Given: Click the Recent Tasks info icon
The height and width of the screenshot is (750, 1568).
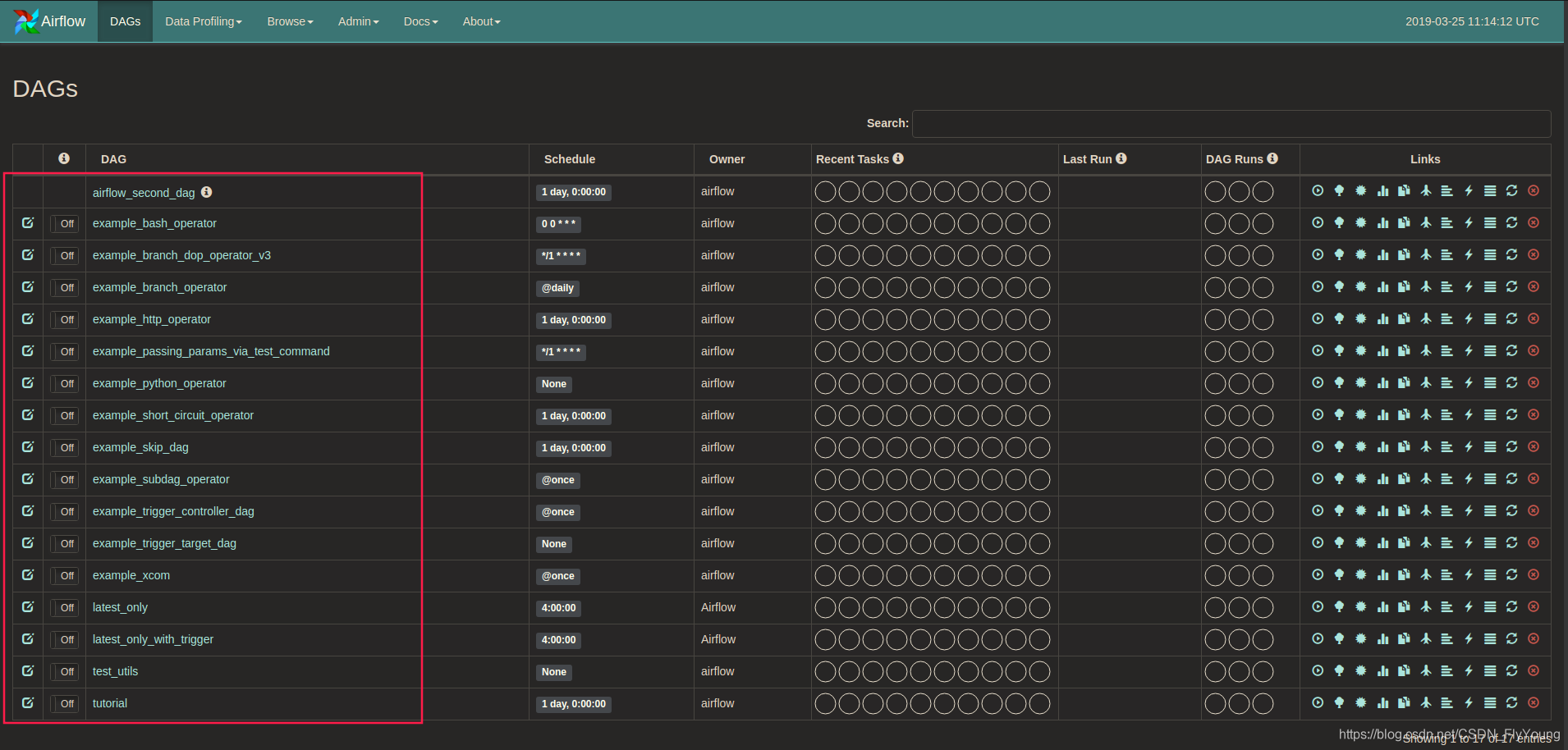Looking at the screenshot, I should 898,158.
